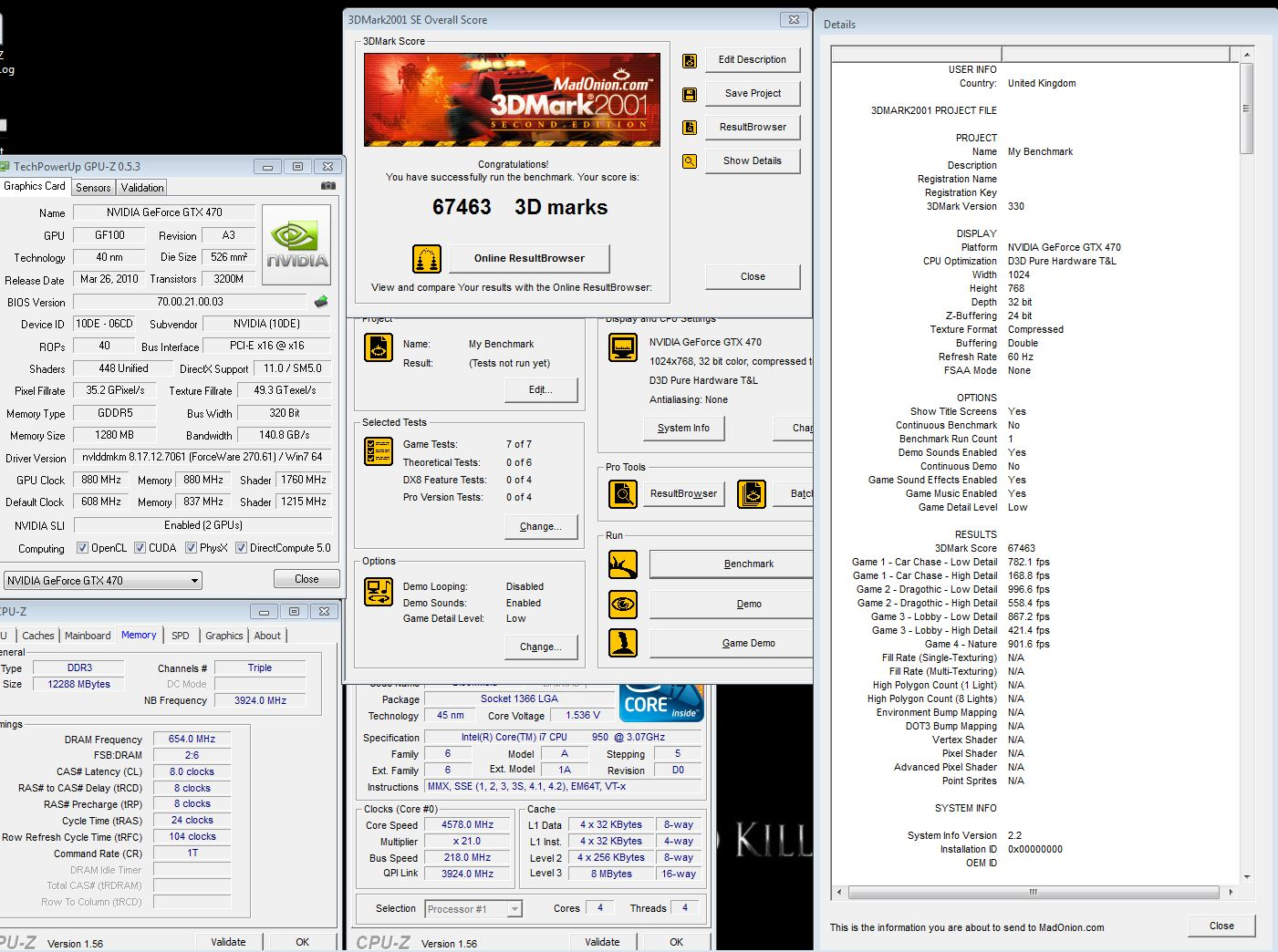
Task: Click the Intel Core inside logo in CPU-Z
Action: [x=662, y=702]
